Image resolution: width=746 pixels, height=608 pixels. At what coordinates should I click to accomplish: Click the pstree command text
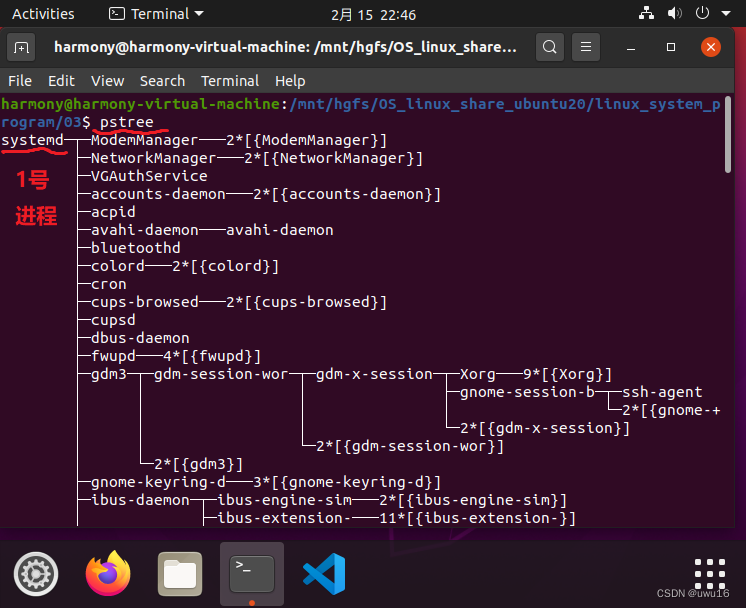click(127, 122)
